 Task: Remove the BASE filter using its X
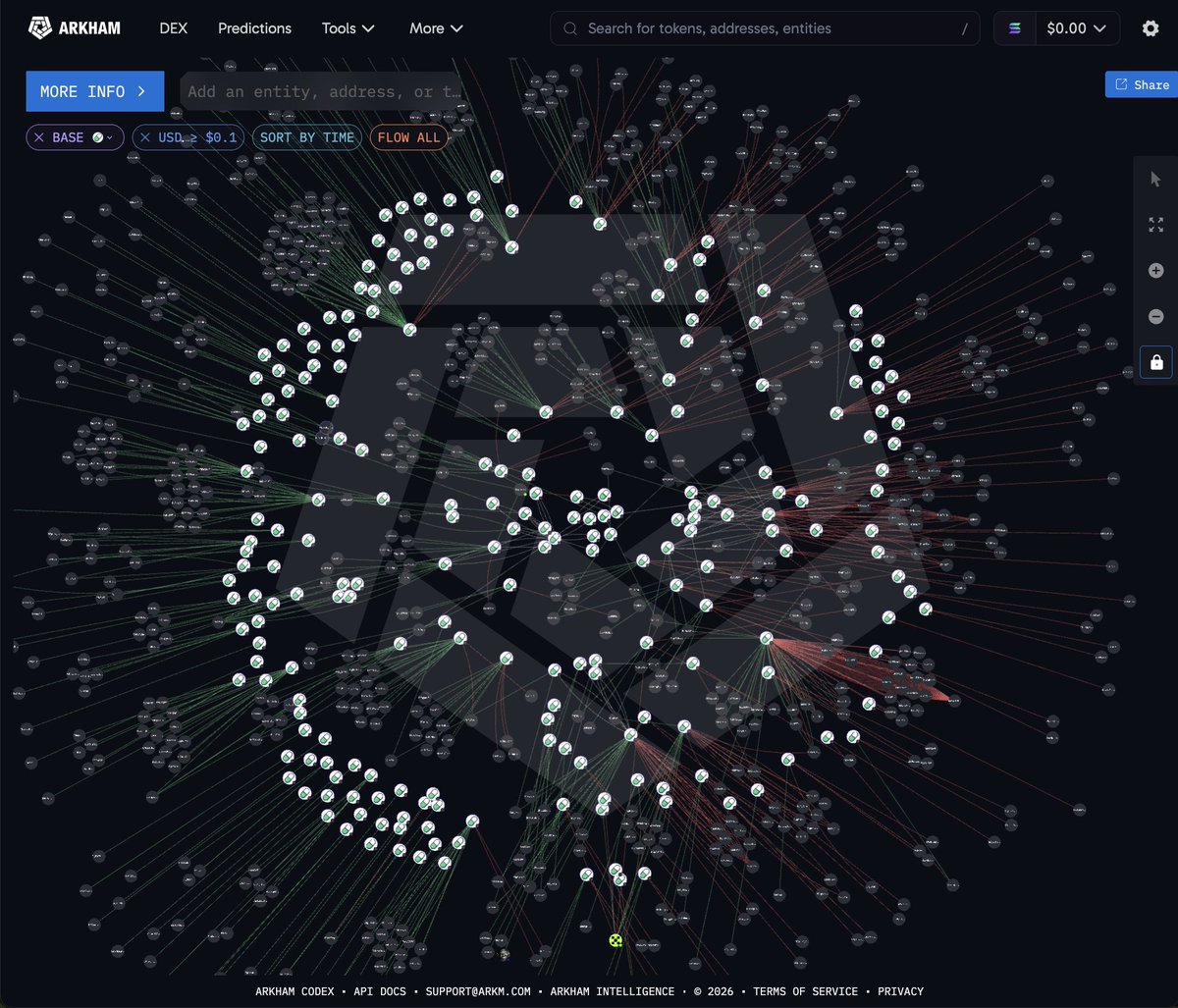(39, 137)
